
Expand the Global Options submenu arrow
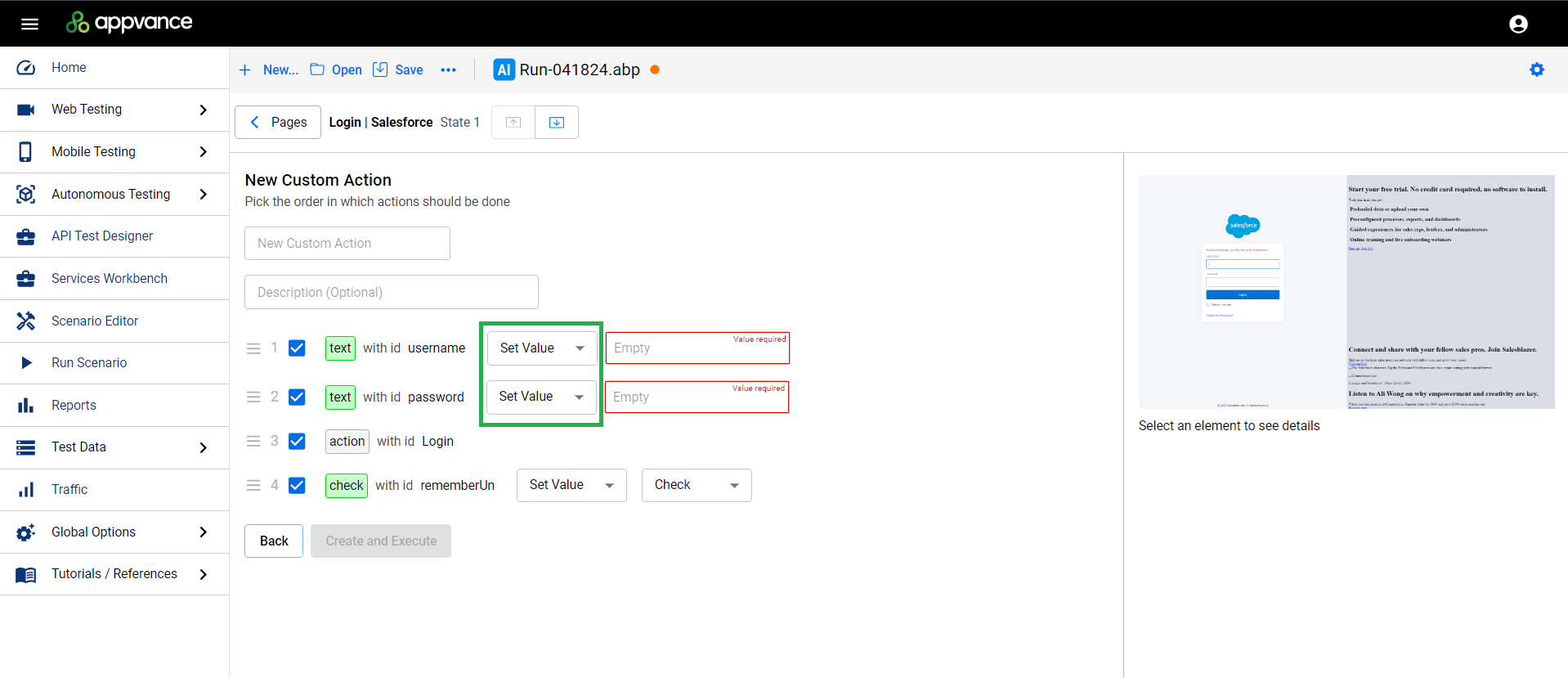[203, 532]
